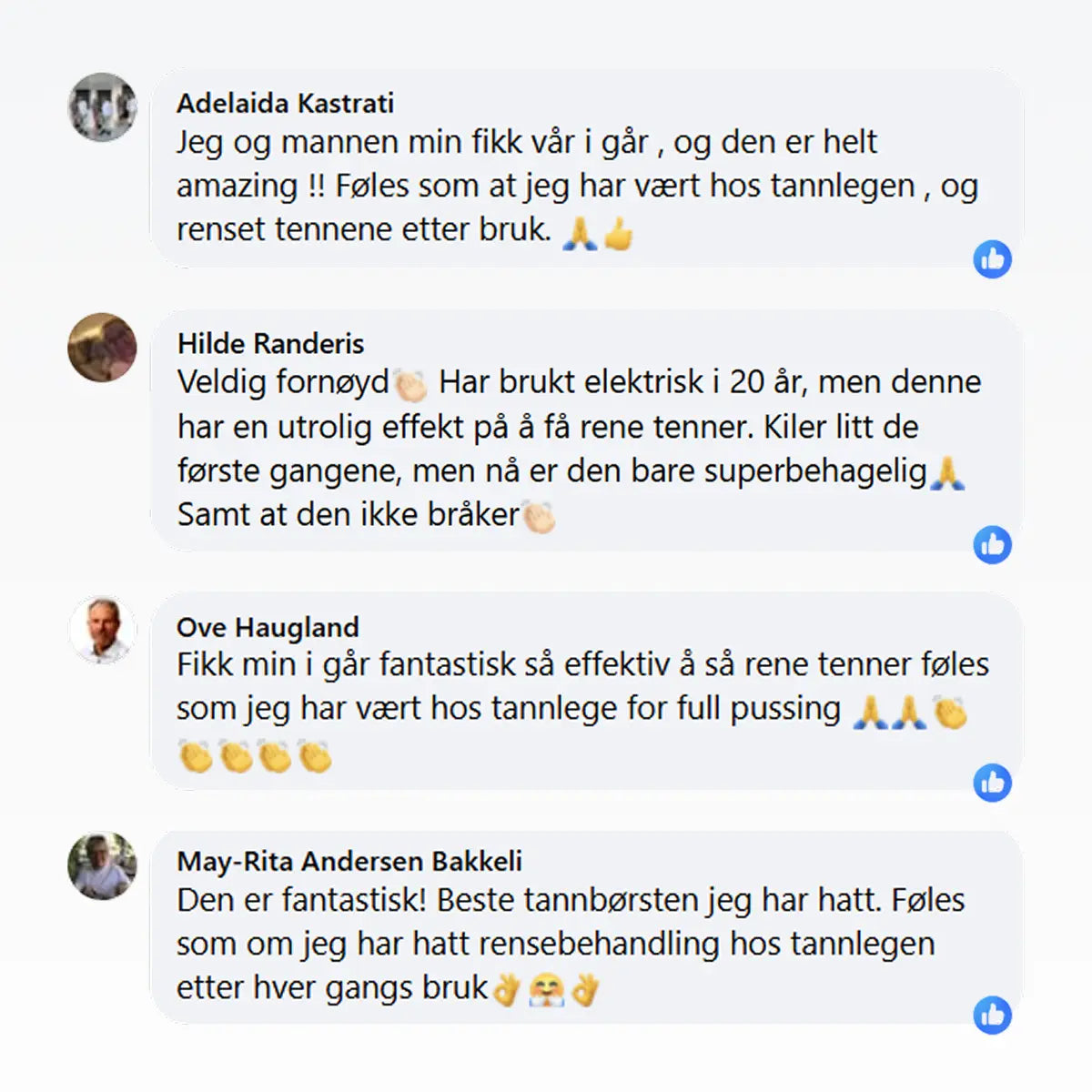Click Hilde Randeris's profile picture
Image resolution: width=1092 pixels, height=1092 pixels.
coord(102,346)
